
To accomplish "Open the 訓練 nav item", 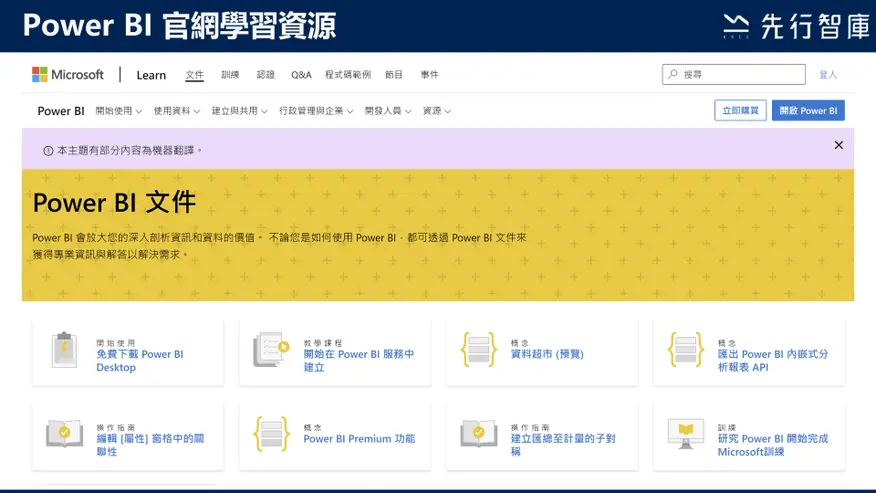I will point(230,74).
